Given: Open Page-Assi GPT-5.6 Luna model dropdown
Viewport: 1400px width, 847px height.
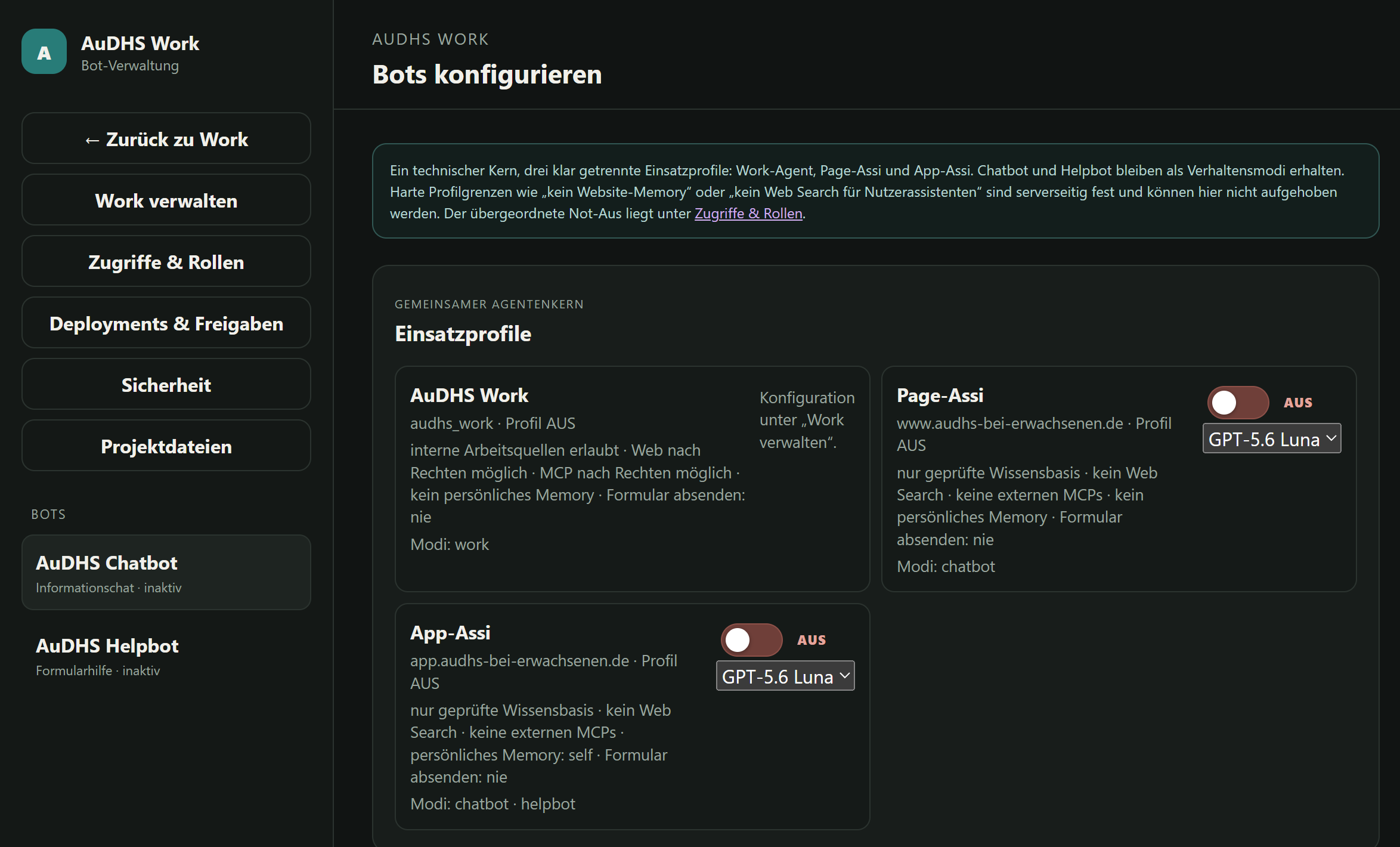Looking at the screenshot, I should (1272, 439).
